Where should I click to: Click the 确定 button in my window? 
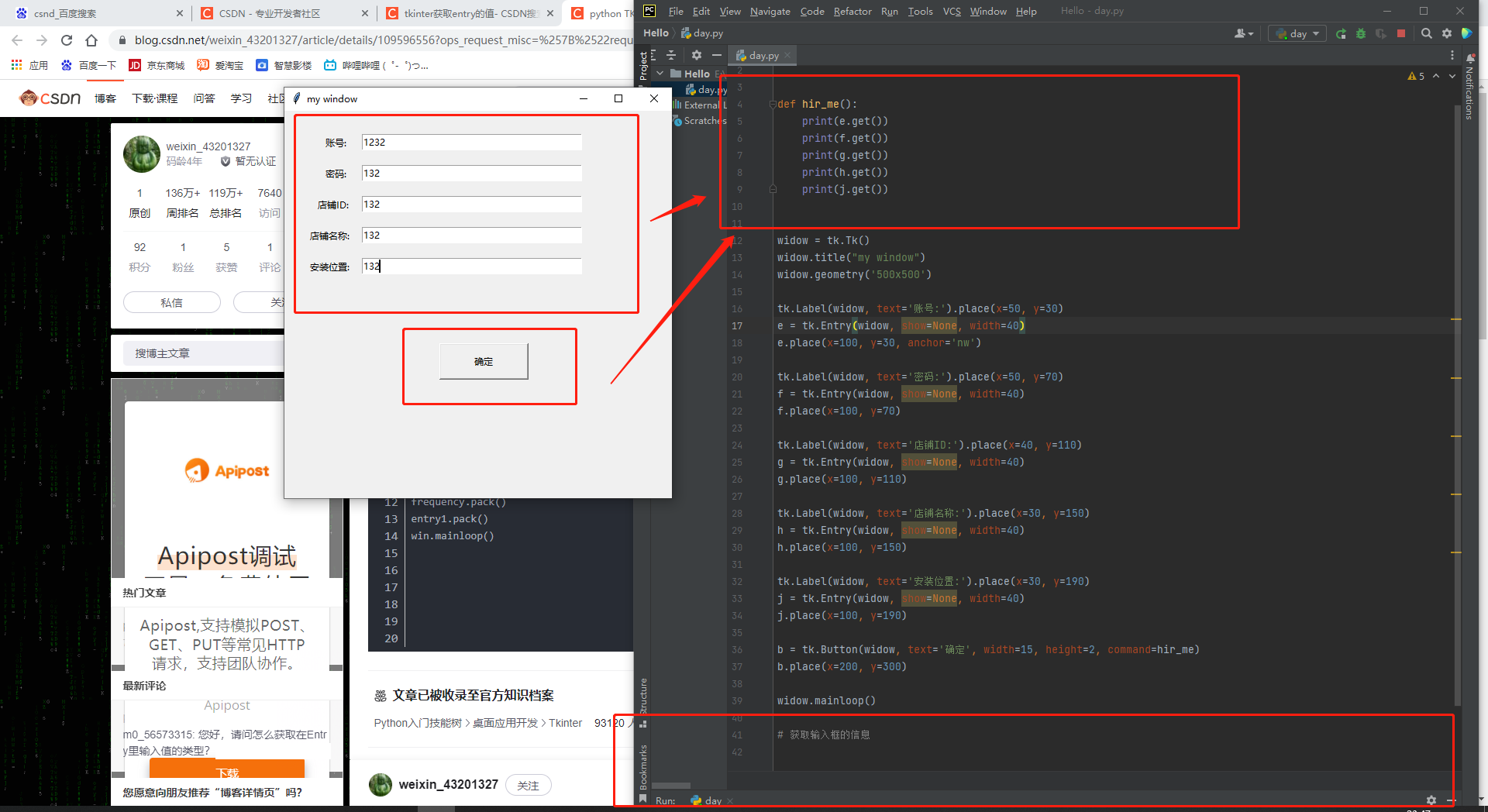[484, 362]
